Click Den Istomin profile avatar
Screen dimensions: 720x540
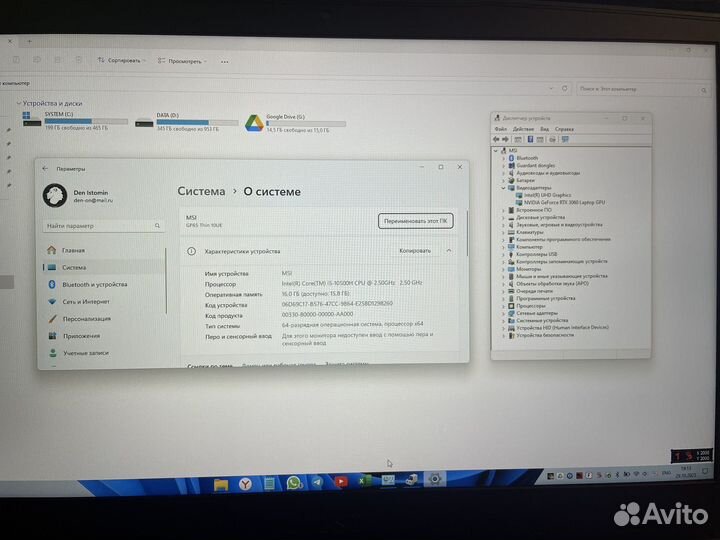click(55, 195)
